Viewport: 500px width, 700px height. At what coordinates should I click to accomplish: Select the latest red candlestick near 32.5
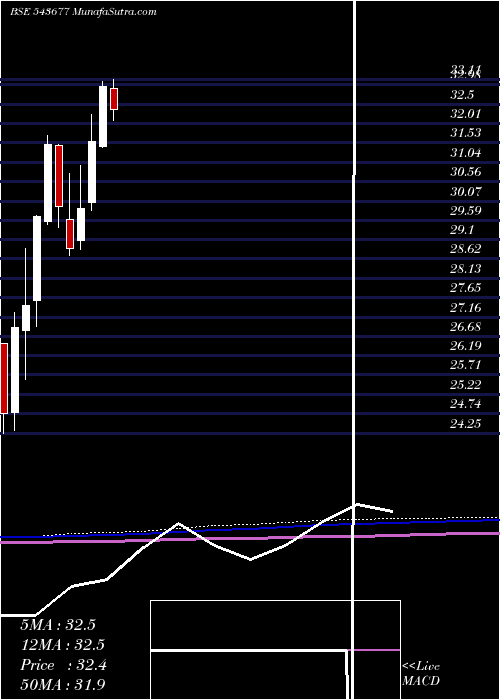coord(114,99)
